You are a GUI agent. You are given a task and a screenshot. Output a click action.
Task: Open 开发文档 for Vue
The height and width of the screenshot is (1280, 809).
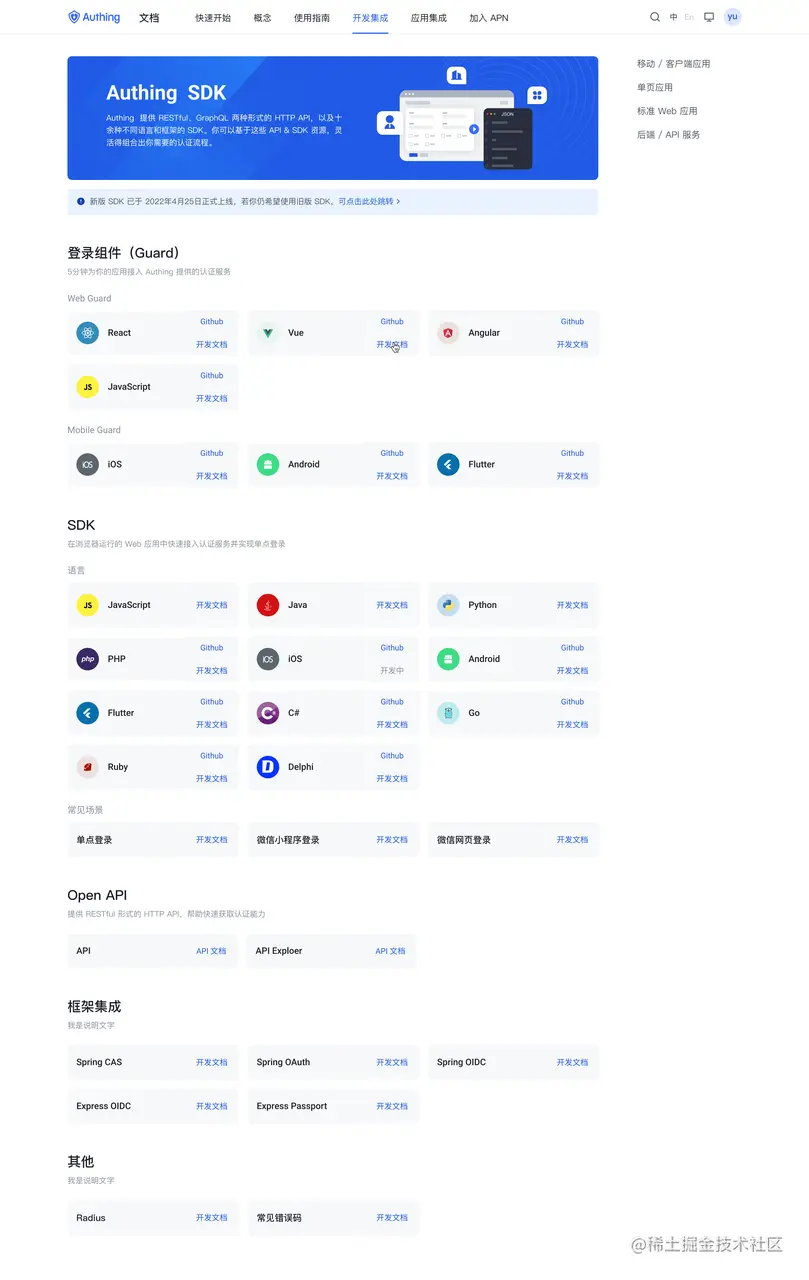tap(392, 345)
